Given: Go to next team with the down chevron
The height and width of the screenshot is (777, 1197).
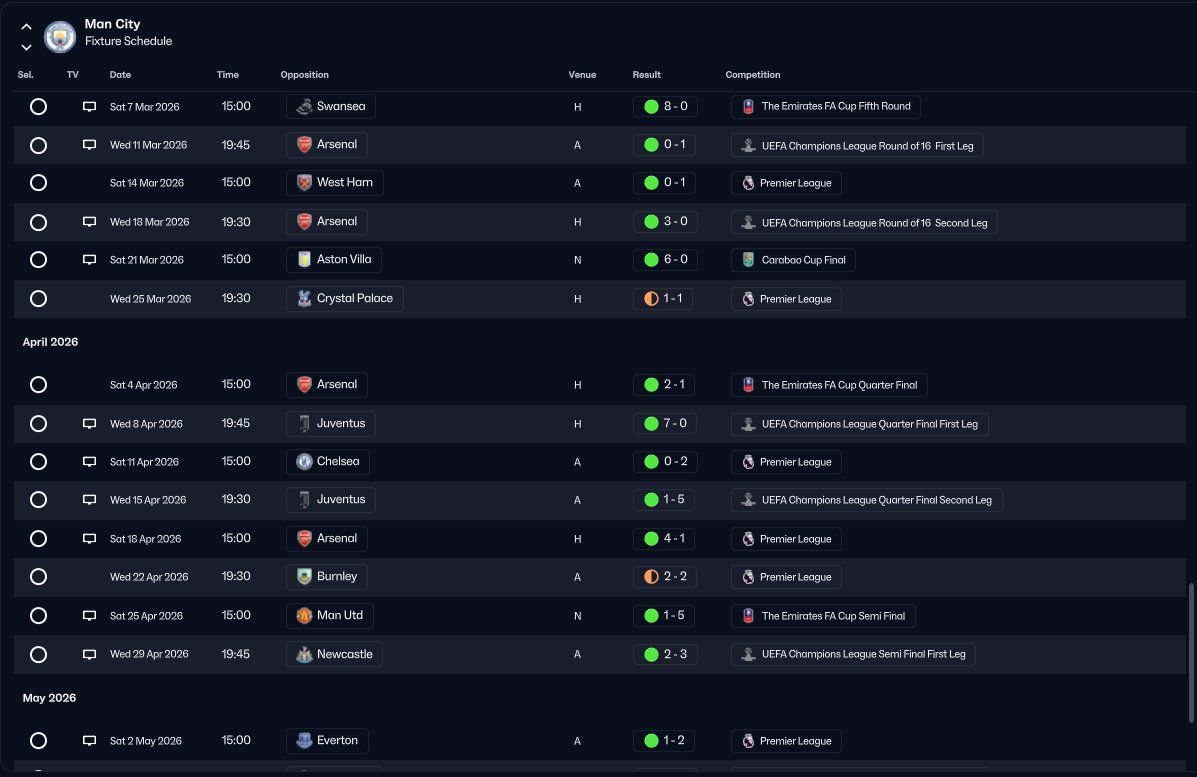Looking at the screenshot, I should click(x=26, y=47).
